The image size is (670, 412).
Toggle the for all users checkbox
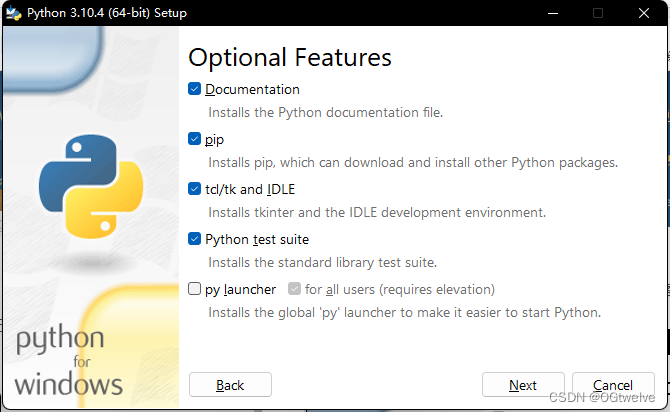click(x=294, y=289)
